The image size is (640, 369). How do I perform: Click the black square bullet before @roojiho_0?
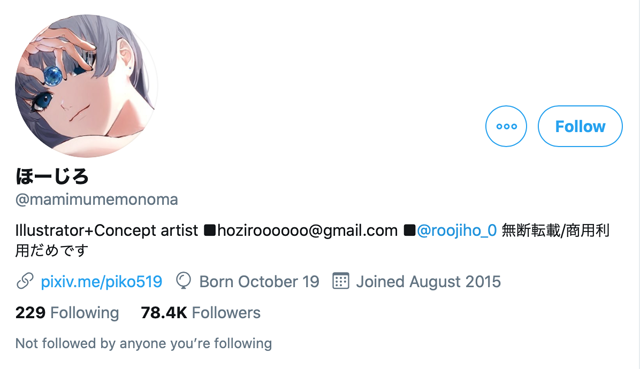tap(409, 230)
